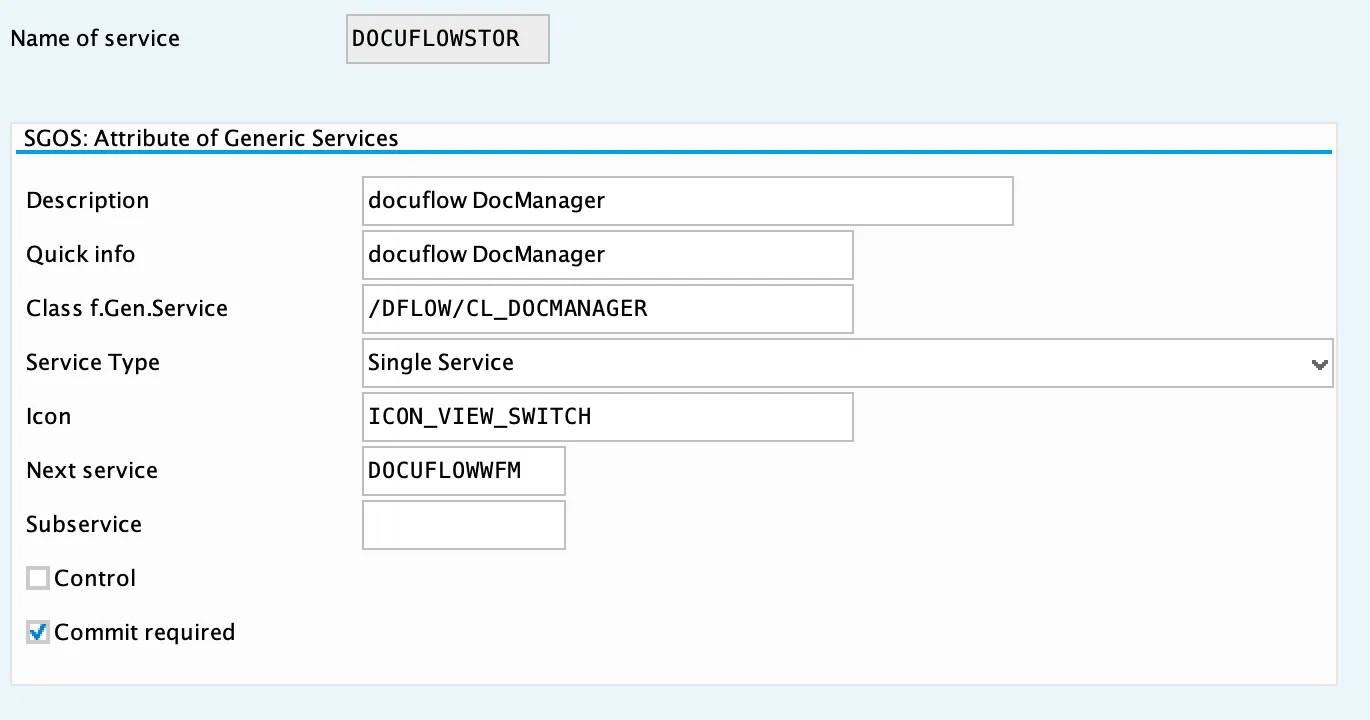Viewport: 1370px width, 720px height.
Task: Select the Icon input field
Action: 608,417
